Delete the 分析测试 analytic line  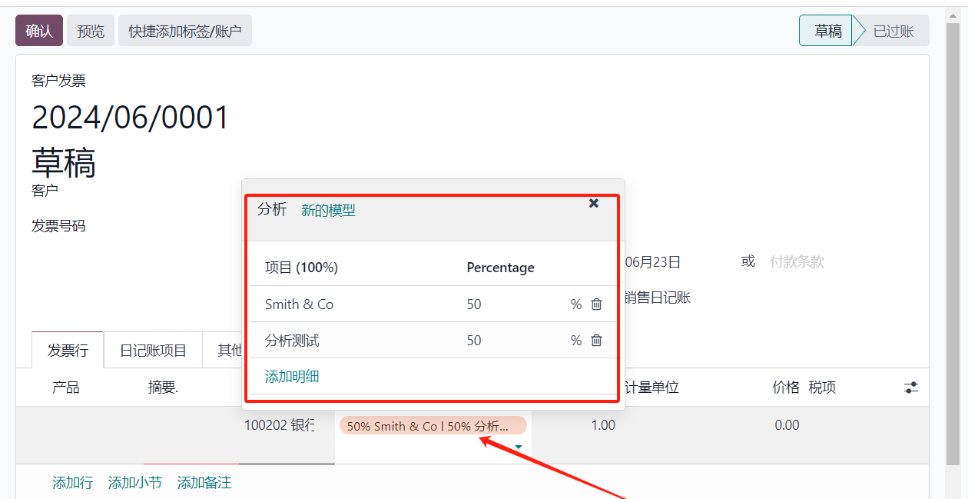[597, 340]
